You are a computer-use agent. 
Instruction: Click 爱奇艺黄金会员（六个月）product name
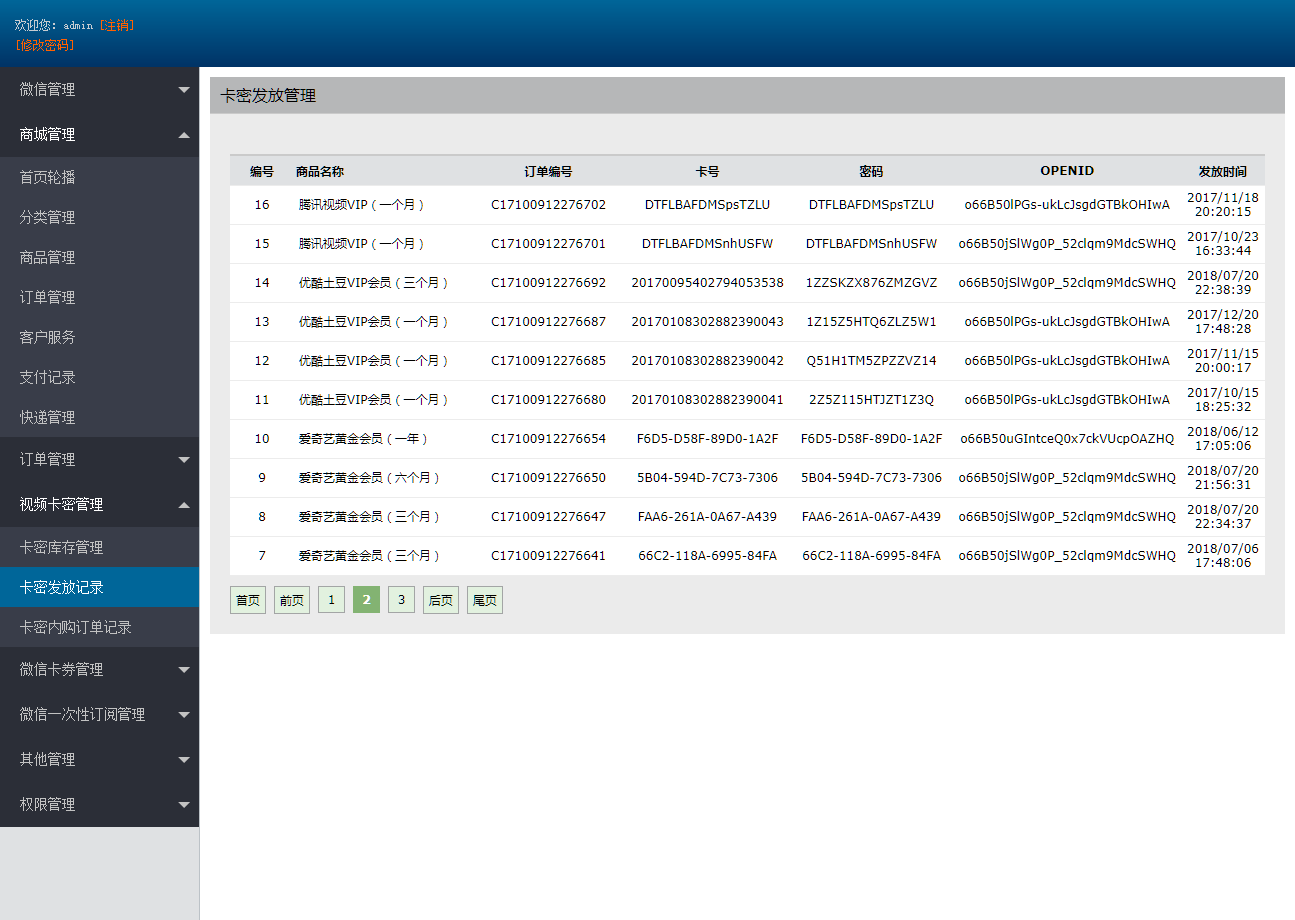point(370,478)
